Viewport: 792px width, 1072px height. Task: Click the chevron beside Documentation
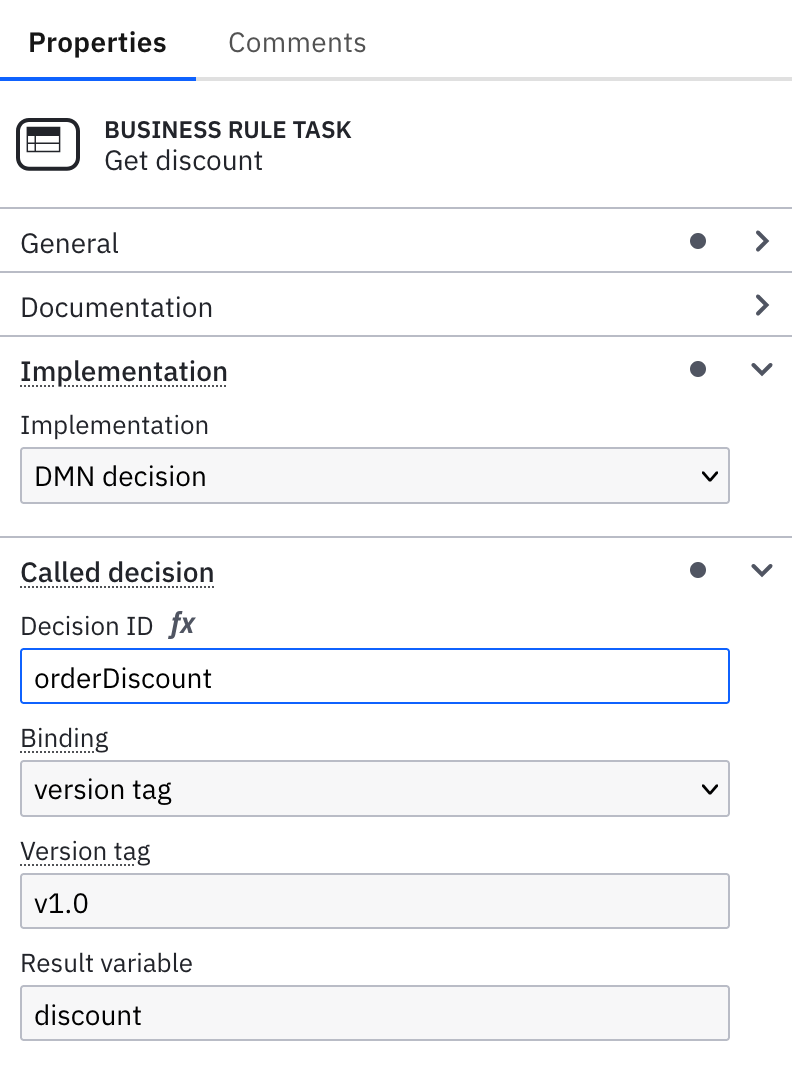point(762,306)
